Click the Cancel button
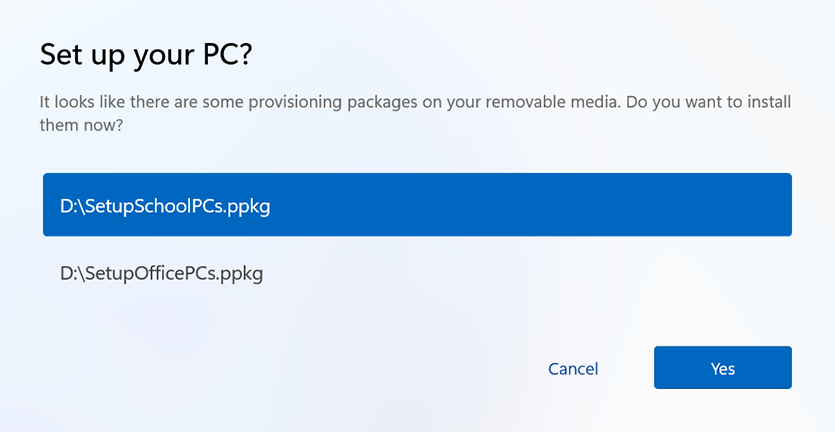The image size is (835, 432). [x=573, y=369]
